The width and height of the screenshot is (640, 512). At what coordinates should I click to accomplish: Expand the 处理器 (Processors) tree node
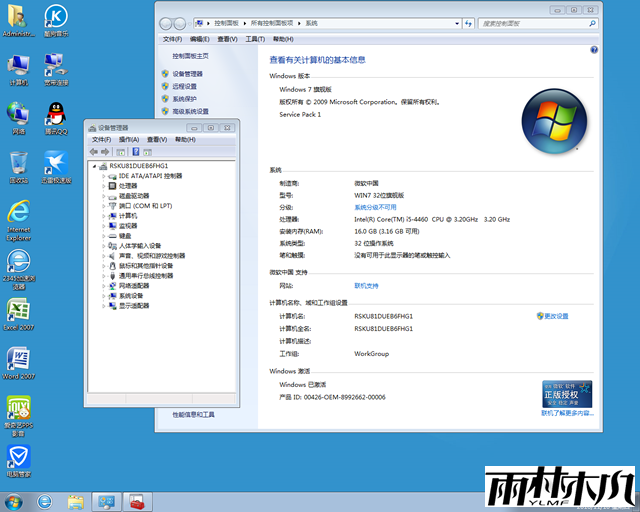point(103,185)
